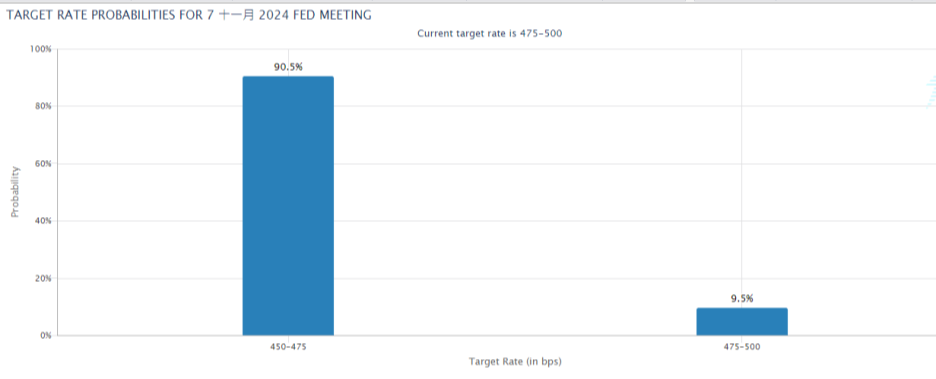Click the thin gray strip above the chart title
936x379 pixels.
point(468,2)
